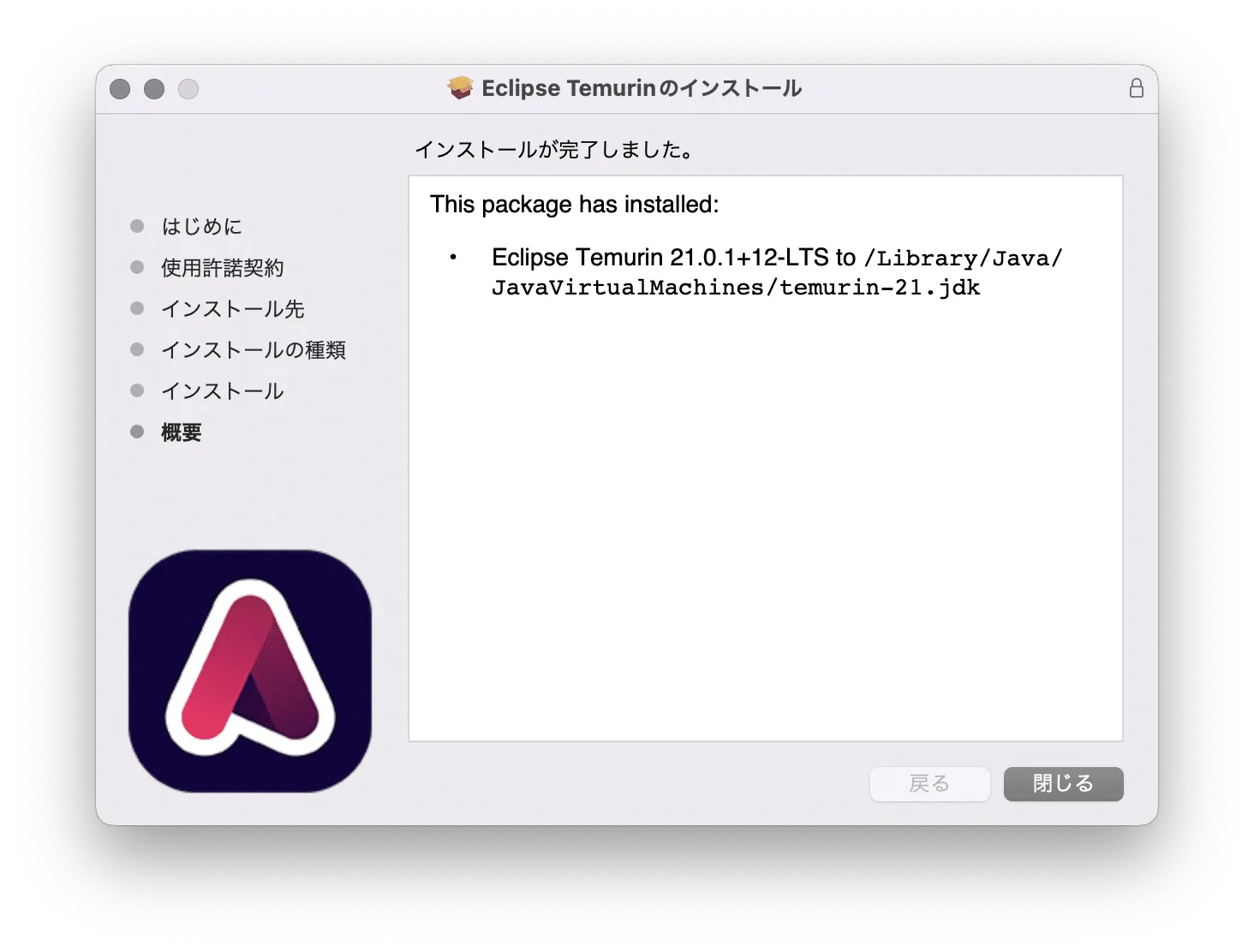Minimize the installer window
The image size is (1254, 952).
pyautogui.click(x=154, y=89)
